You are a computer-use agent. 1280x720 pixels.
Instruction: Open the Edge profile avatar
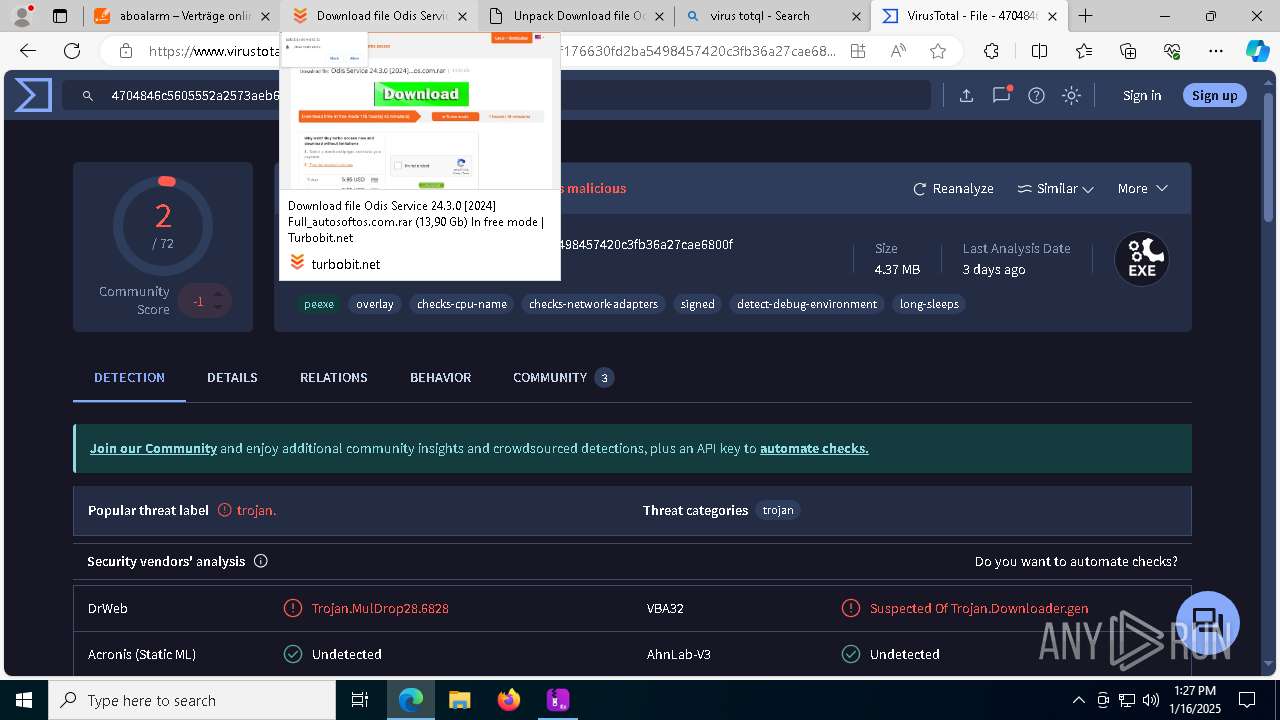click(x=22, y=16)
